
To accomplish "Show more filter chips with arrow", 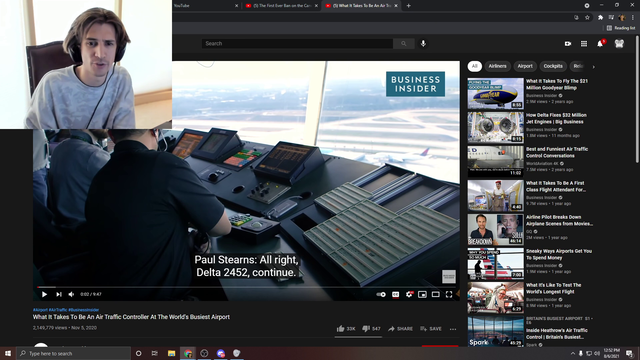I will coord(593,67).
